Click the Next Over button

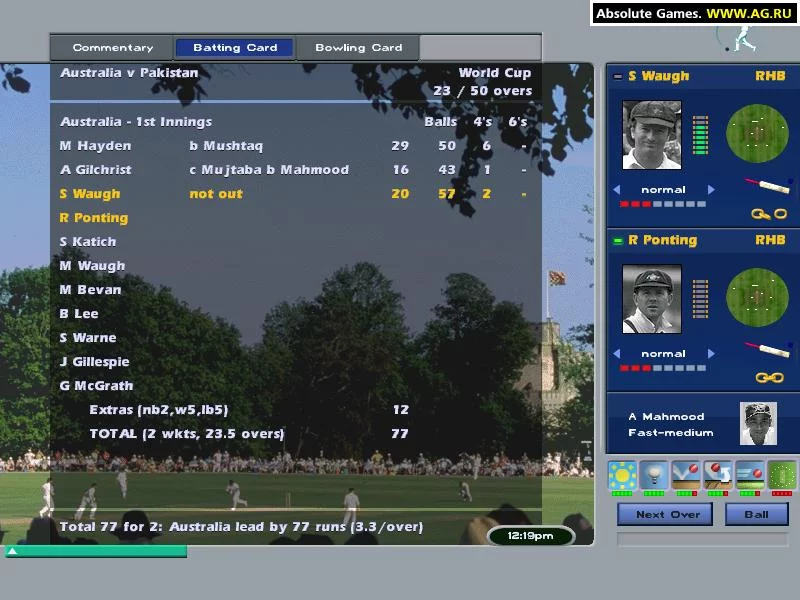[665, 514]
